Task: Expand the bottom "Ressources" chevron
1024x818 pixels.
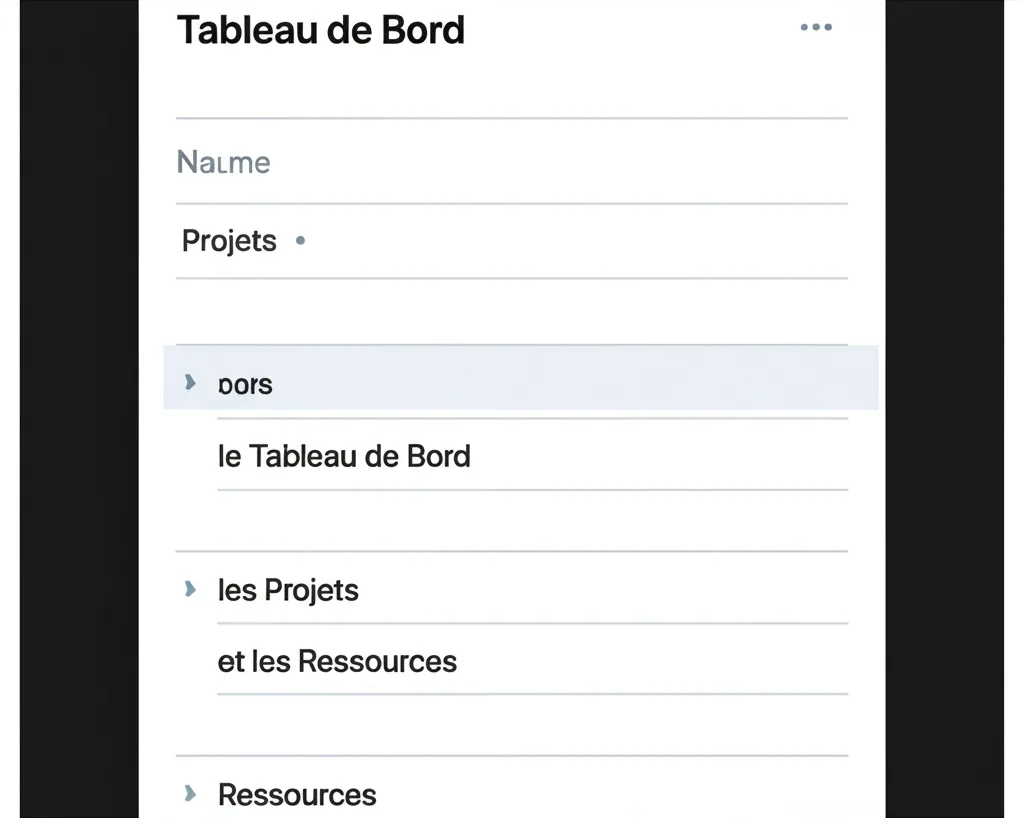Action: (x=190, y=794)
